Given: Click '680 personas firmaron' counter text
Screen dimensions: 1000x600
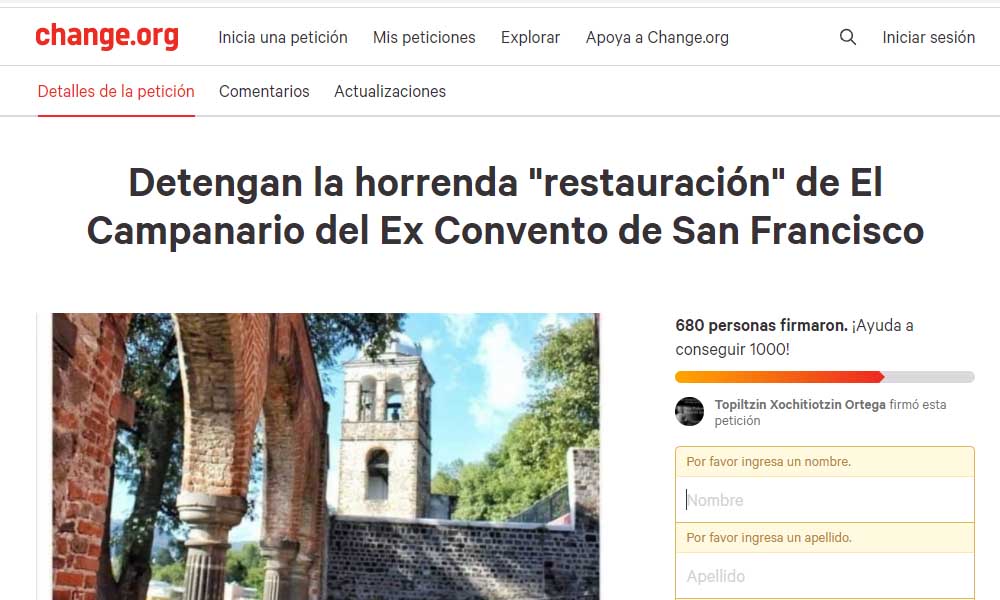Looking at the screenshot, I should point(761,326).
